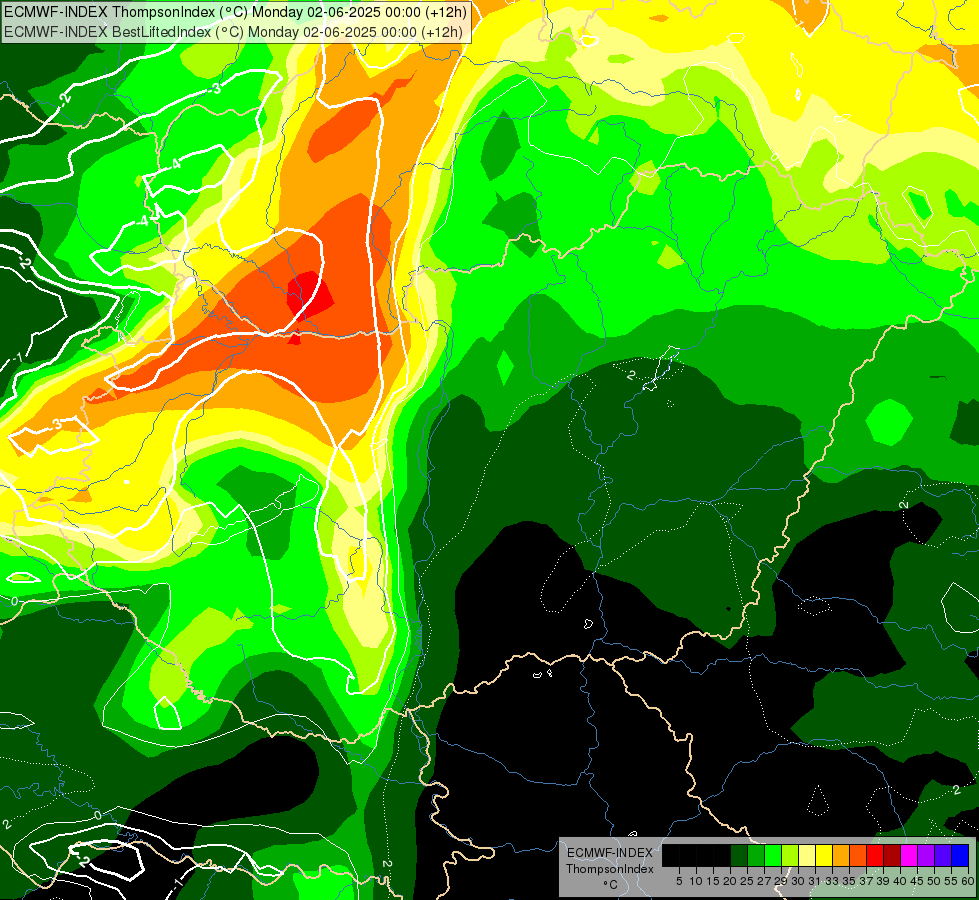This screenshot has height=900, width=979.
Task: Click legend scale value 60
Action: point(968,881)
